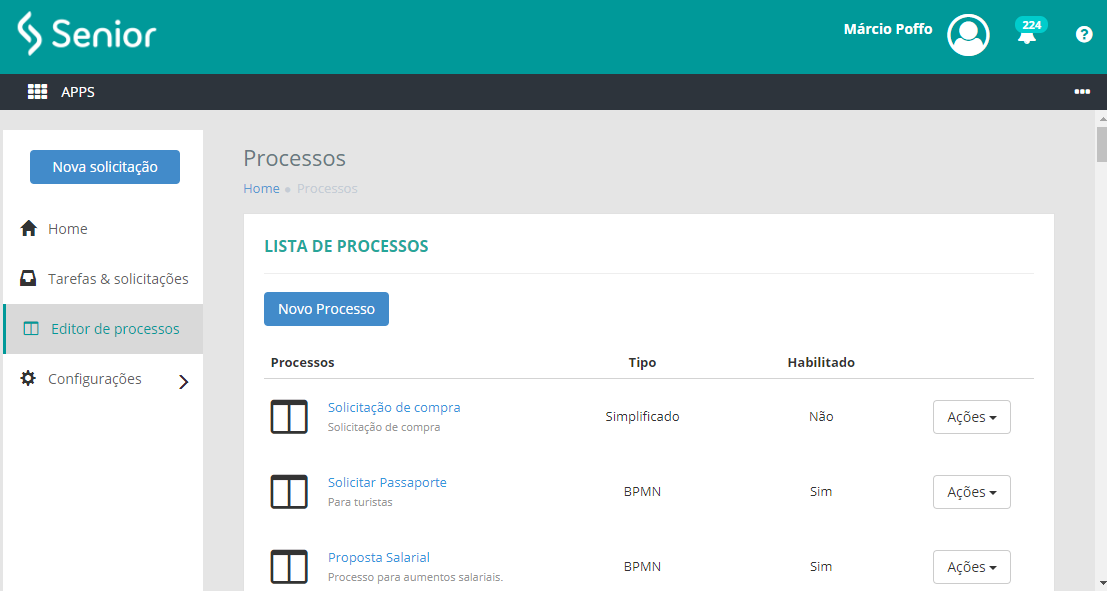Open the APPS grid menu
Screen dimensions: 1108x591
(x=37, y=91)
